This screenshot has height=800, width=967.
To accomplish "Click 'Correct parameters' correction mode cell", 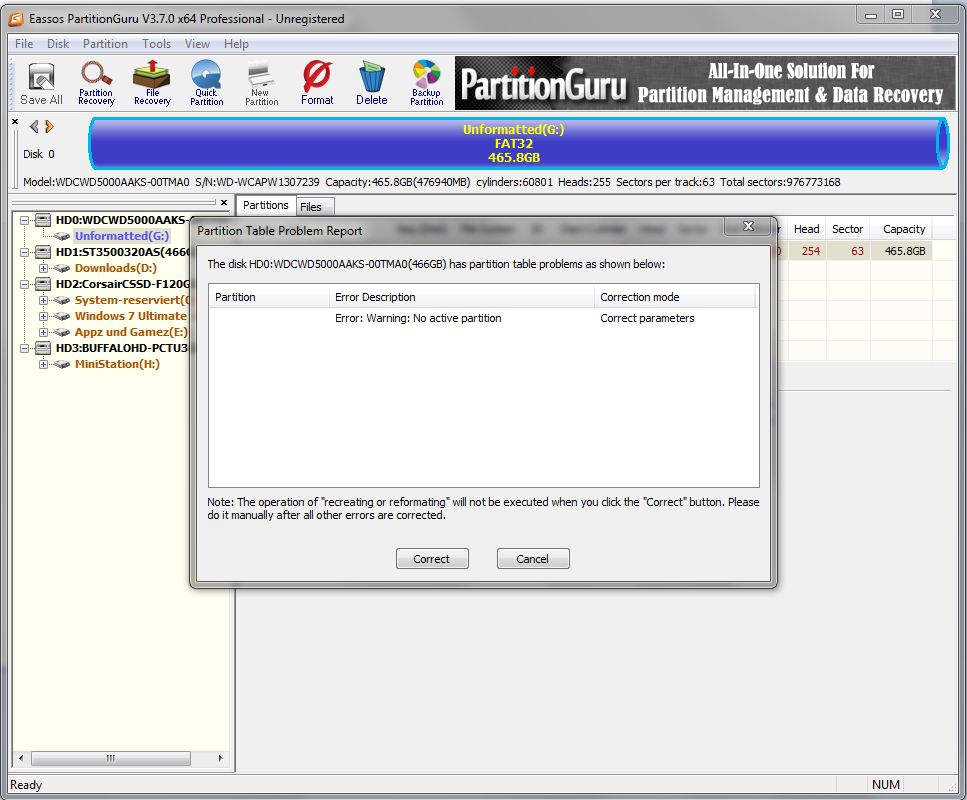I will (x=647, y=318).
